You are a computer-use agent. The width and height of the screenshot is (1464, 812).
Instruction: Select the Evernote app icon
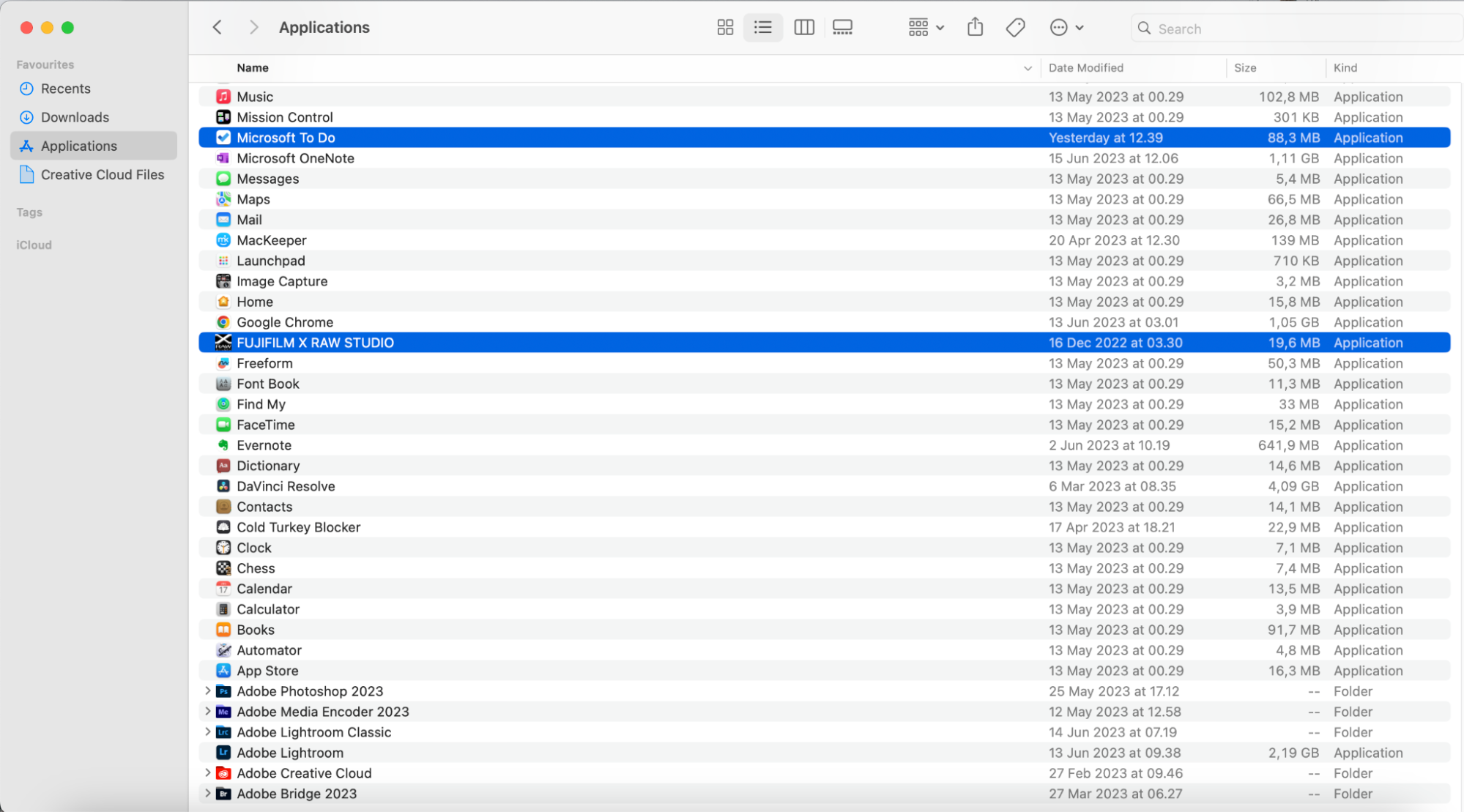click(223, 445)
